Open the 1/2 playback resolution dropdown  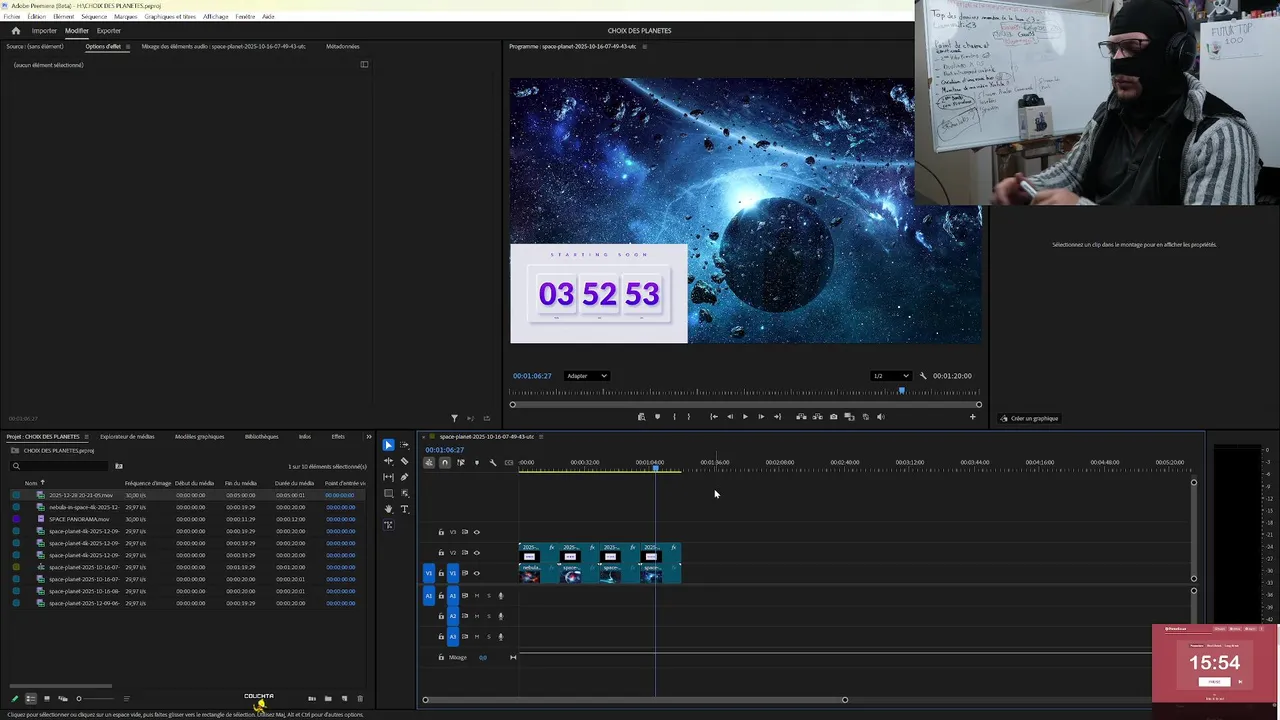[x=890, y=376]
